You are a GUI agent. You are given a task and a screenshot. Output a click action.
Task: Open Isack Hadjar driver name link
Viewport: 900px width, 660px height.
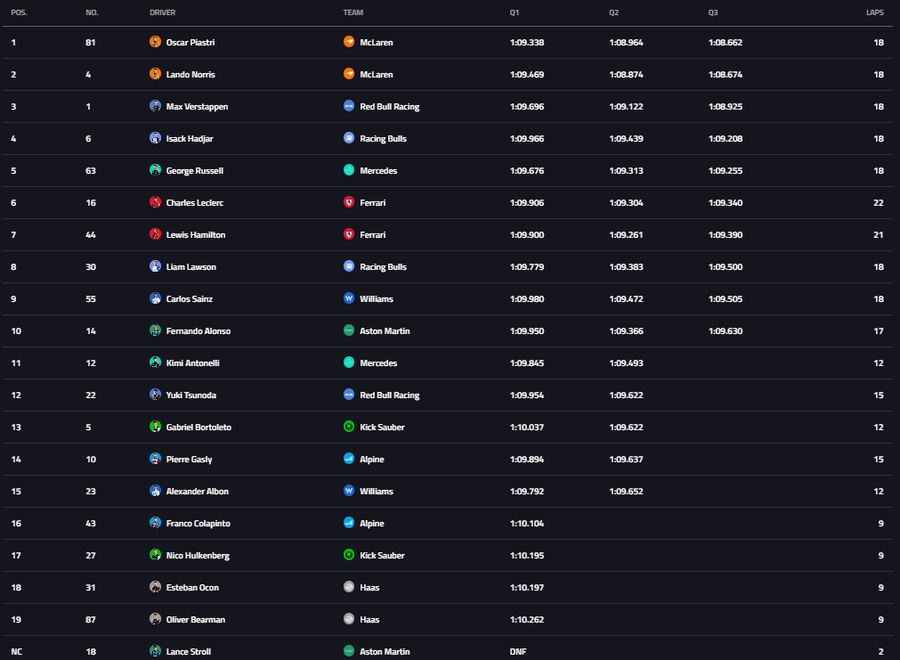189,138
